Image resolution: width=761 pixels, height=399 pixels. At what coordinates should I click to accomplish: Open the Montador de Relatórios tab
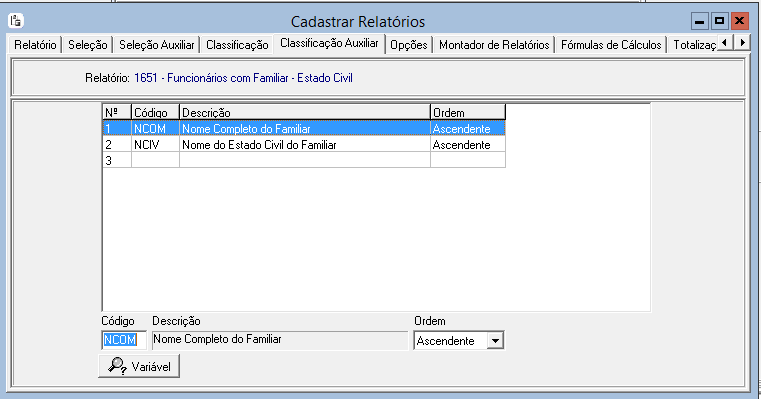click(494, 45)
